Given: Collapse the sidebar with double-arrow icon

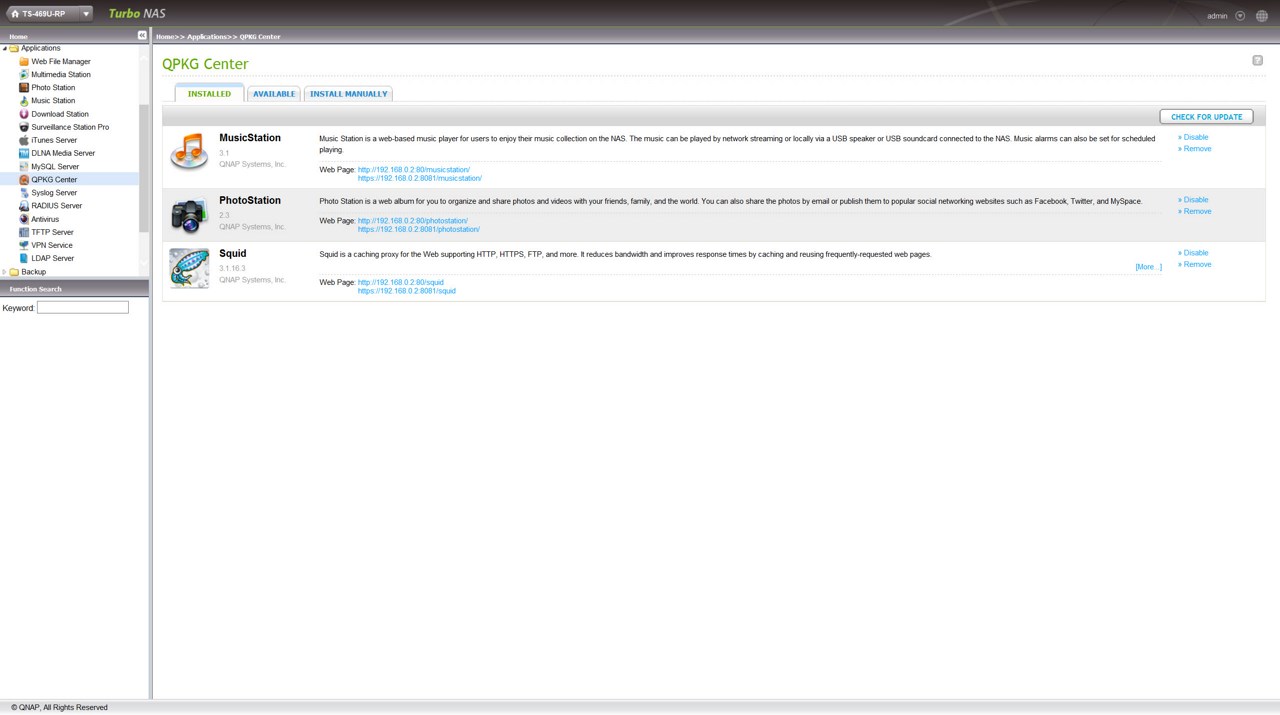Looking at the screenshot, I should click(142, 35).
